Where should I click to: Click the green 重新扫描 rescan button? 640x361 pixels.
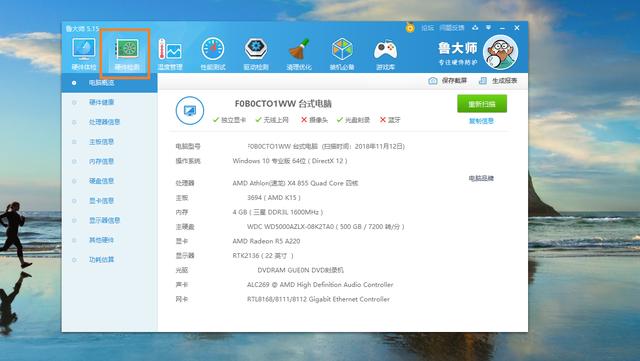[x=482, y=104]
